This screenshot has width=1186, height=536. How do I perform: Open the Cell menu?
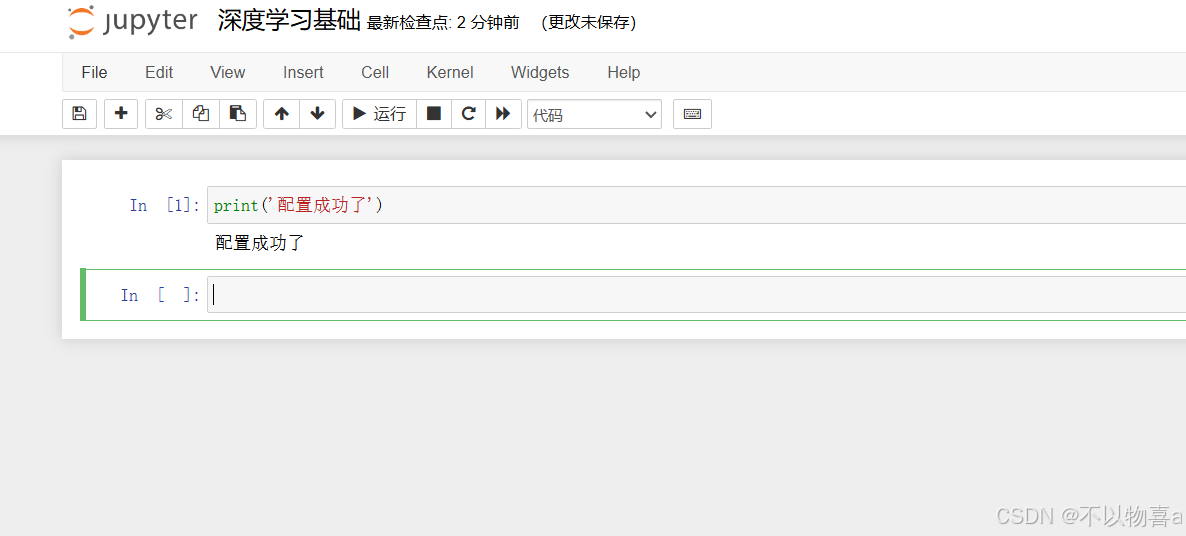(375, 73)
